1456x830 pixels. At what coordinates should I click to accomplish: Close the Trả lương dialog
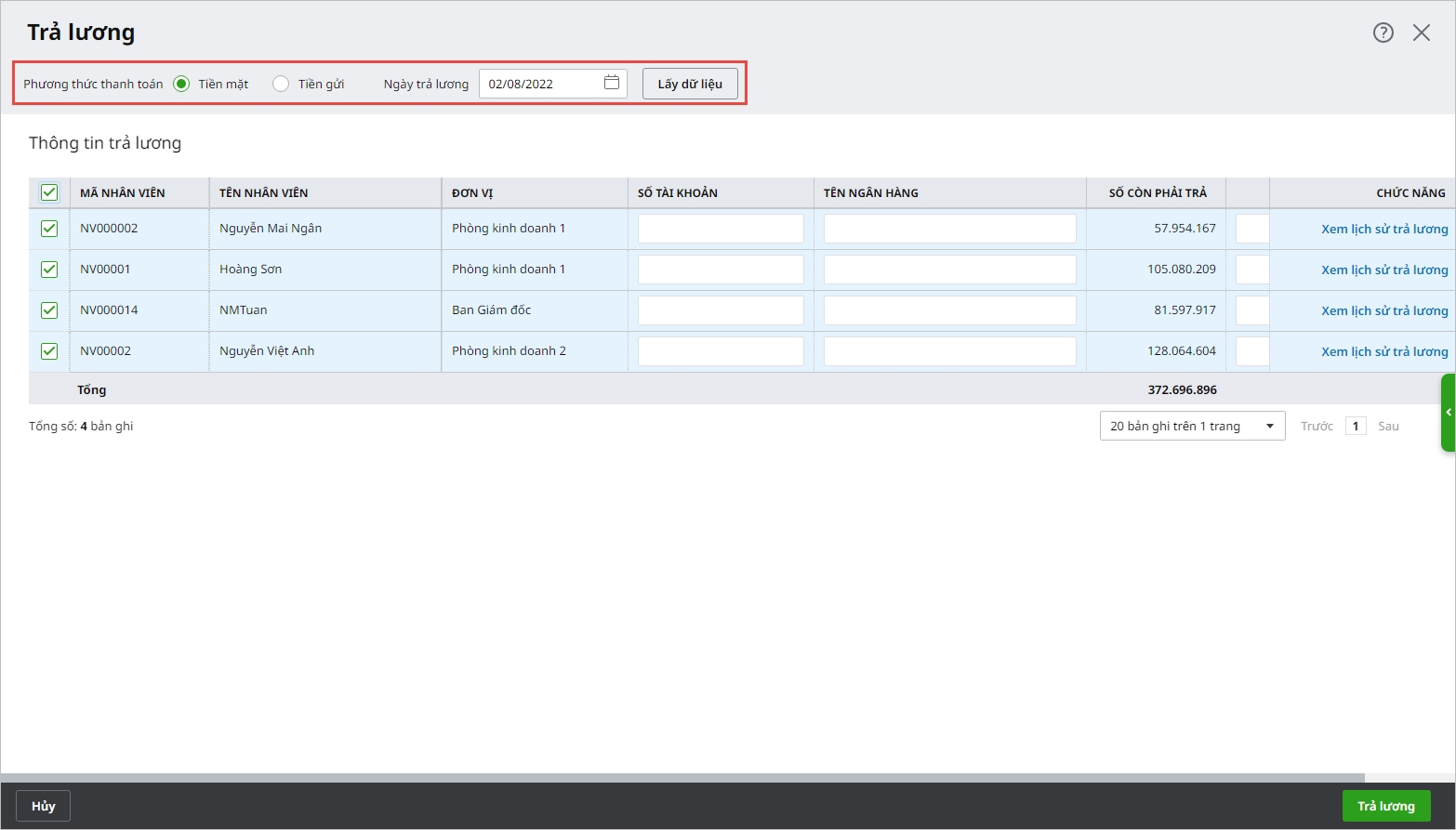pyautogui.click(x=1422, y=33)
